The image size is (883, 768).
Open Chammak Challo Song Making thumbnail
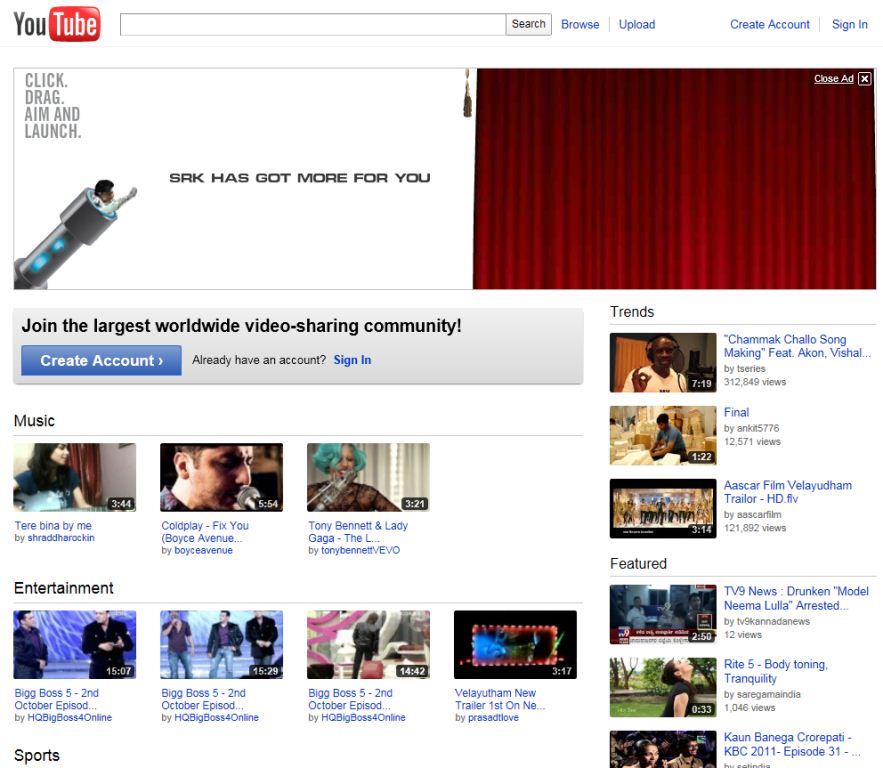tap(663, 363)
